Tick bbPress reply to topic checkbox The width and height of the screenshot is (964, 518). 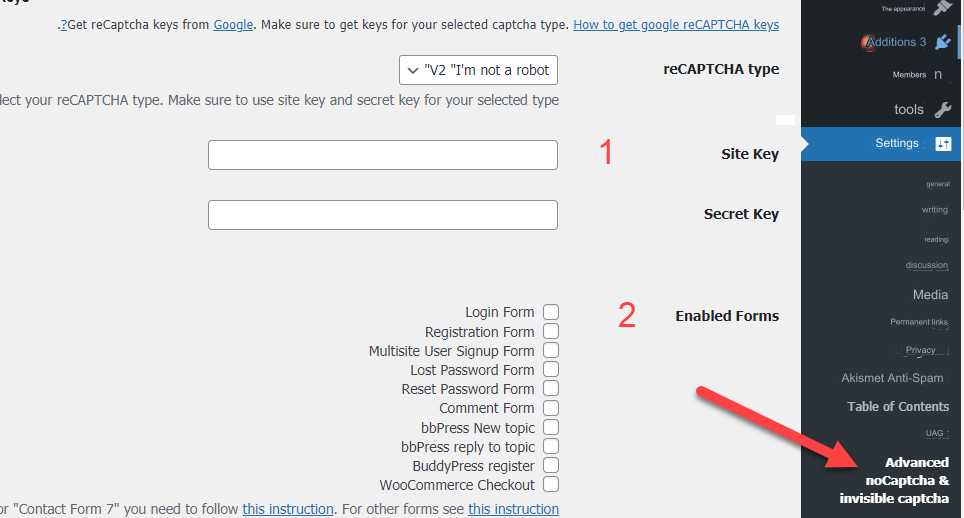pyautogui.click(x=551, y=446)
